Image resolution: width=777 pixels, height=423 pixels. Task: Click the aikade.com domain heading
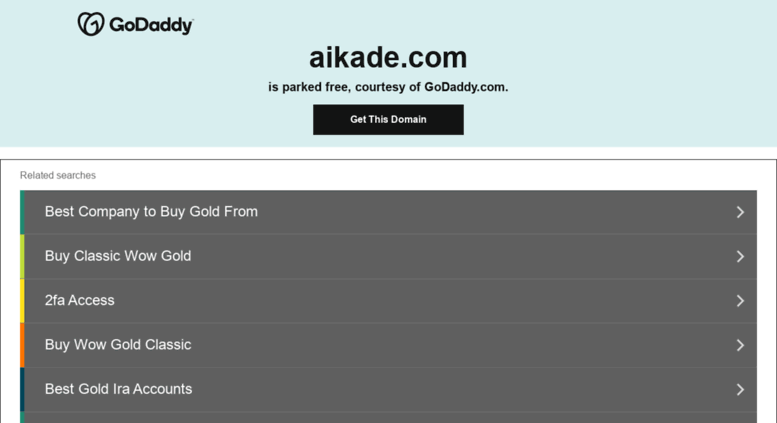(388, 57)
